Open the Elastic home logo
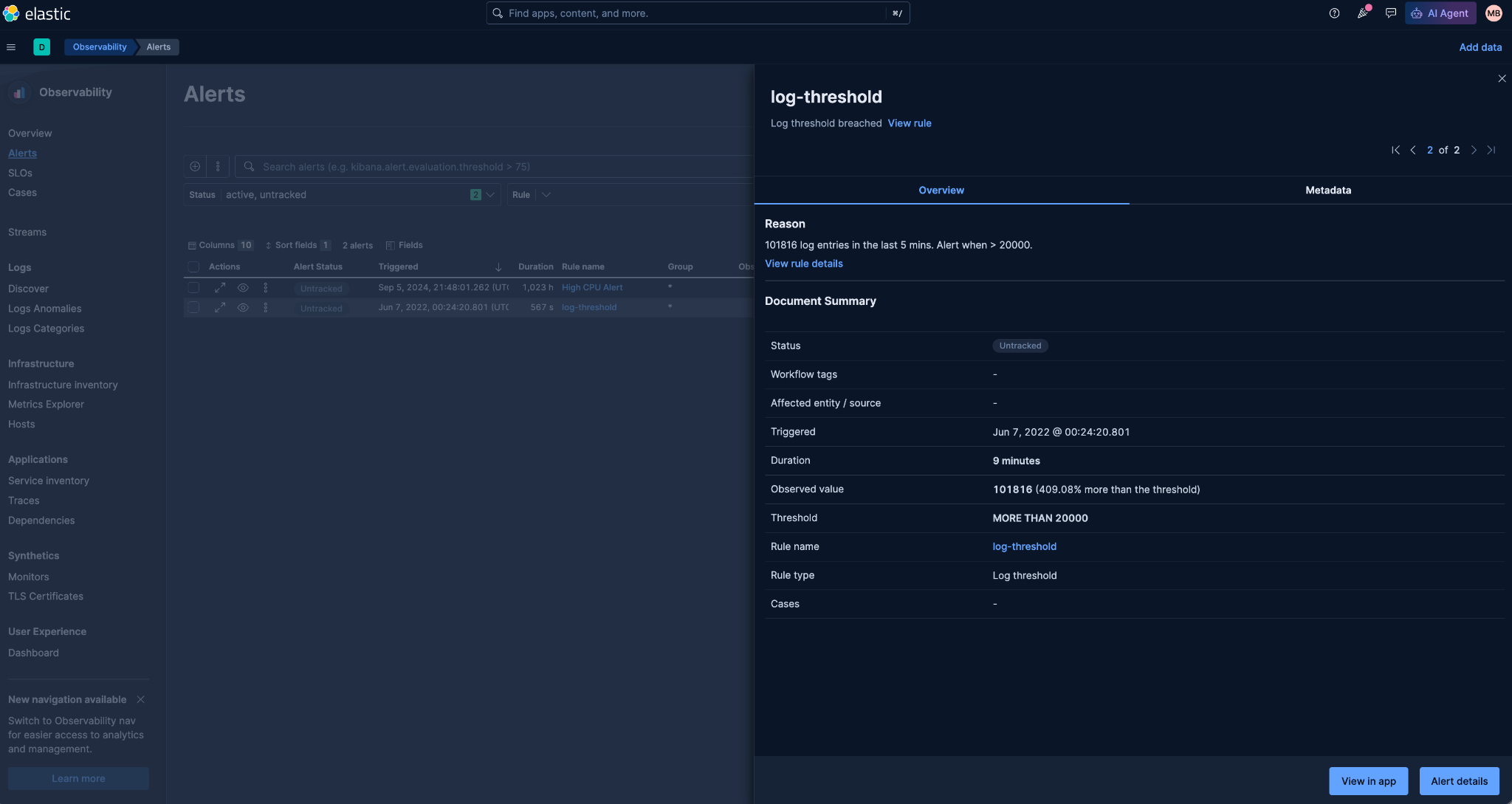This screenshot has height=804, width=1512. (x=37, y=13)
